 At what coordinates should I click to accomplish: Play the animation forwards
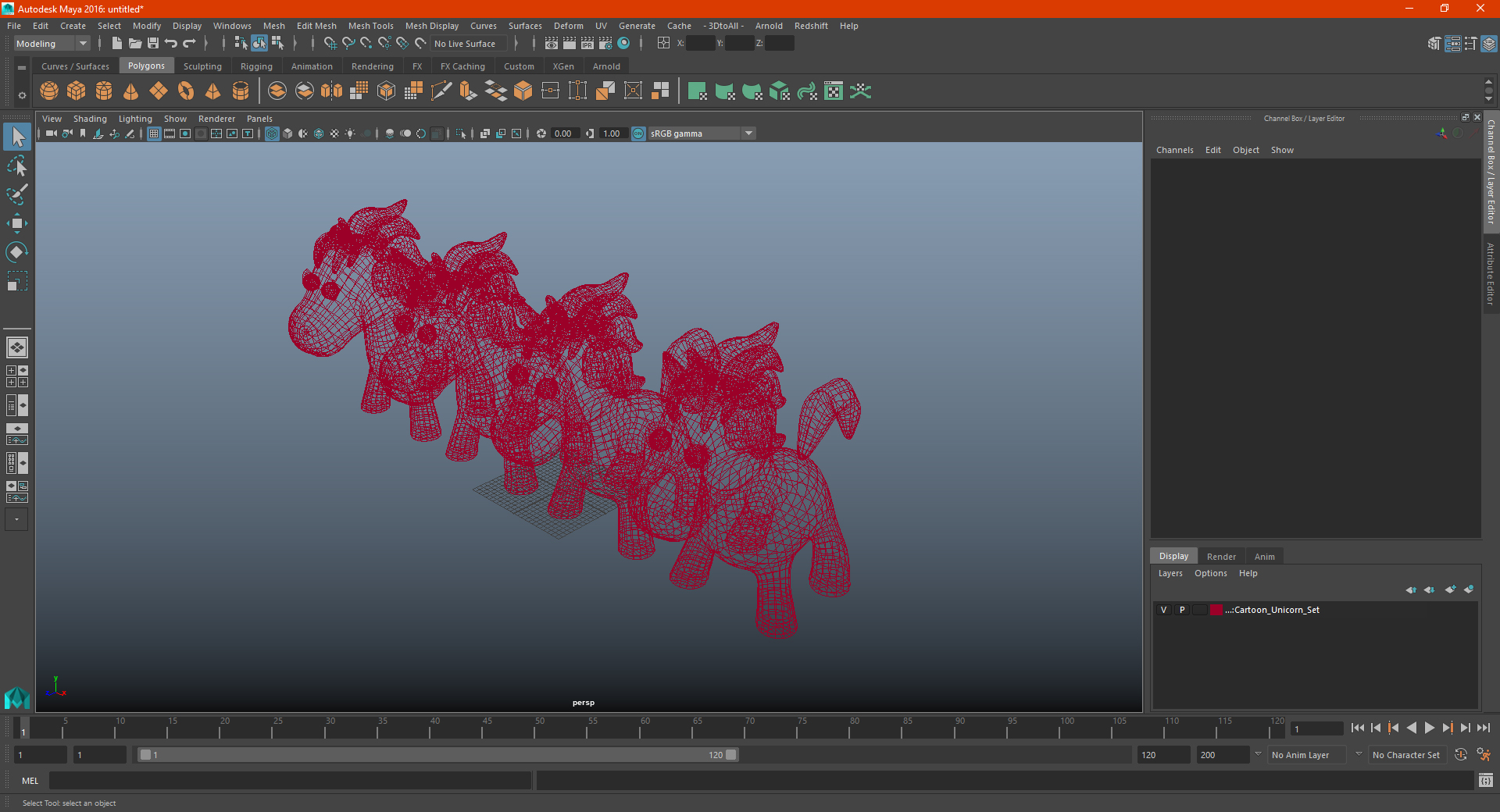pos(1429,728)
